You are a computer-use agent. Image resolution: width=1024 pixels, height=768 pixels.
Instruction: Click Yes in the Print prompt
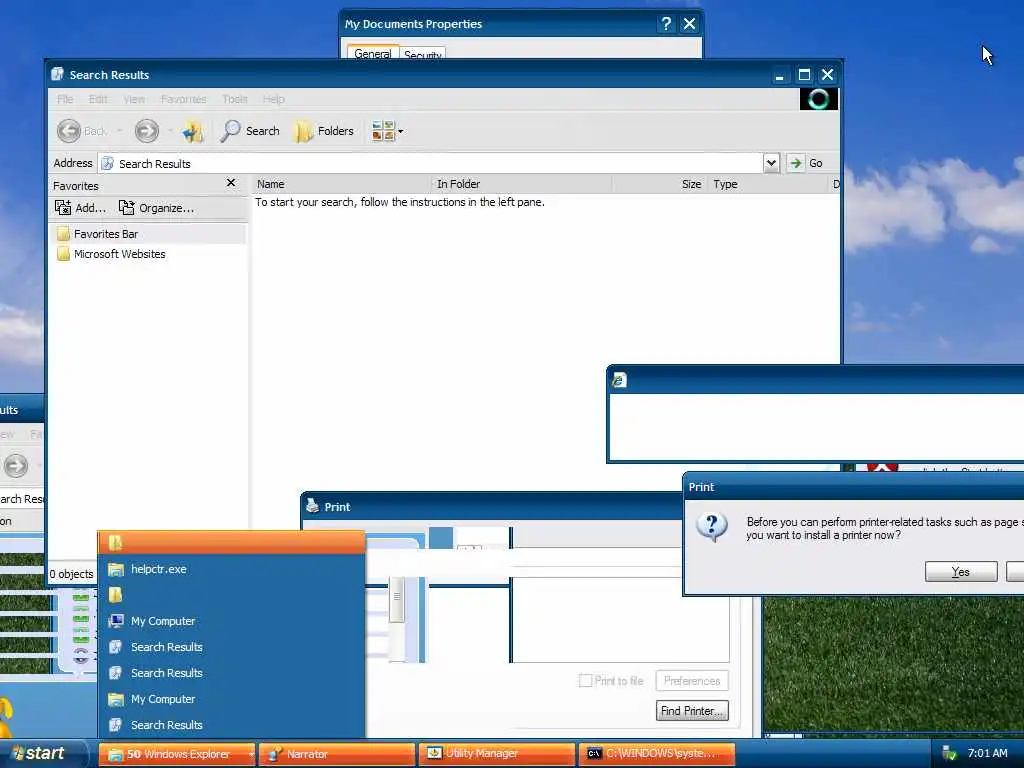tap(961, 571)
